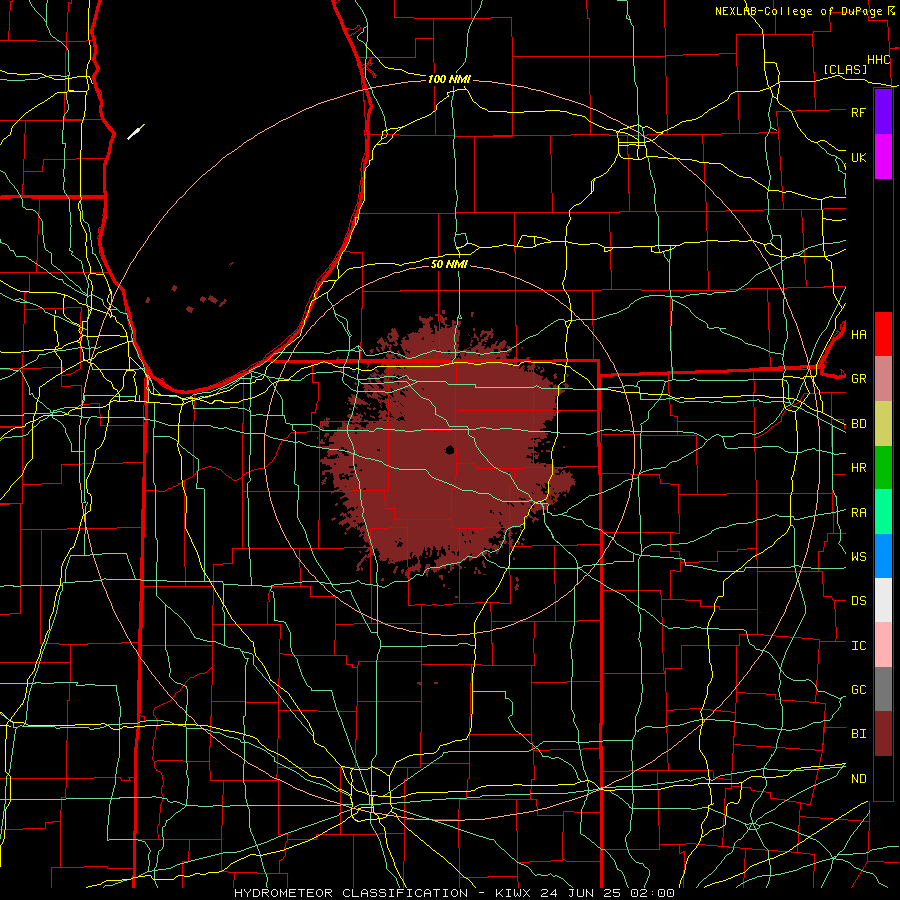
Task: Click the "[CLAS]" units label
Action: pyautogui.click(x=845, y=69)
